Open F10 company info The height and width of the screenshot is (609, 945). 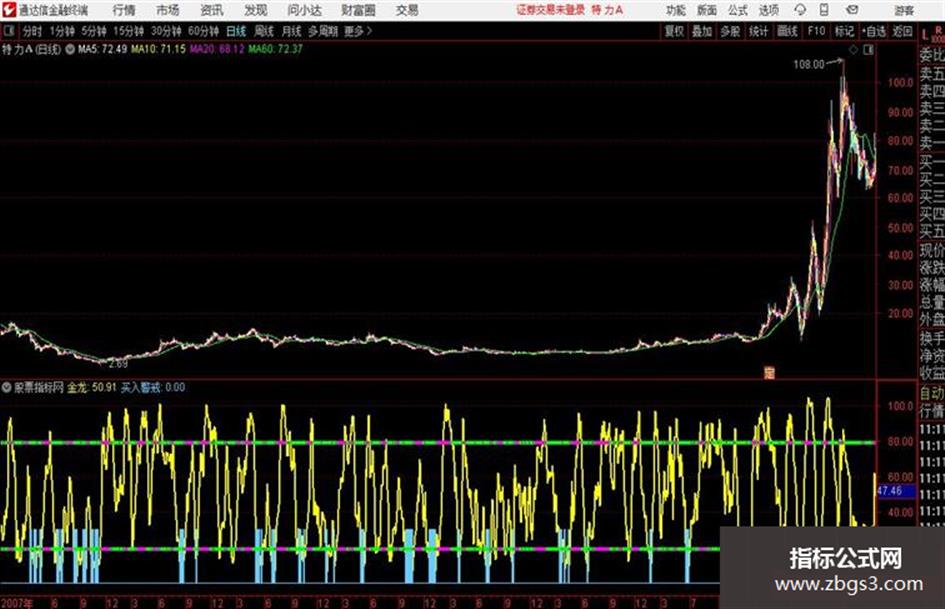(x=816, y=31)
